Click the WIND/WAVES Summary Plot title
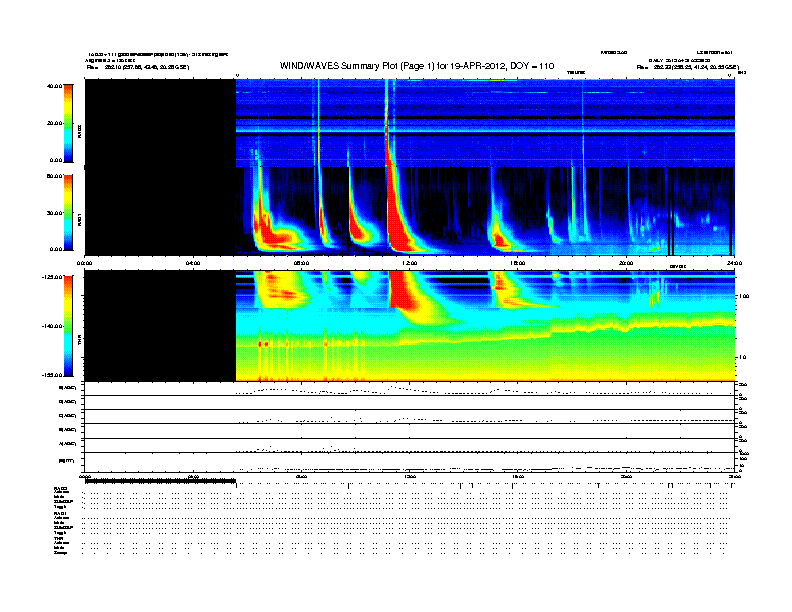 point(417,66)
